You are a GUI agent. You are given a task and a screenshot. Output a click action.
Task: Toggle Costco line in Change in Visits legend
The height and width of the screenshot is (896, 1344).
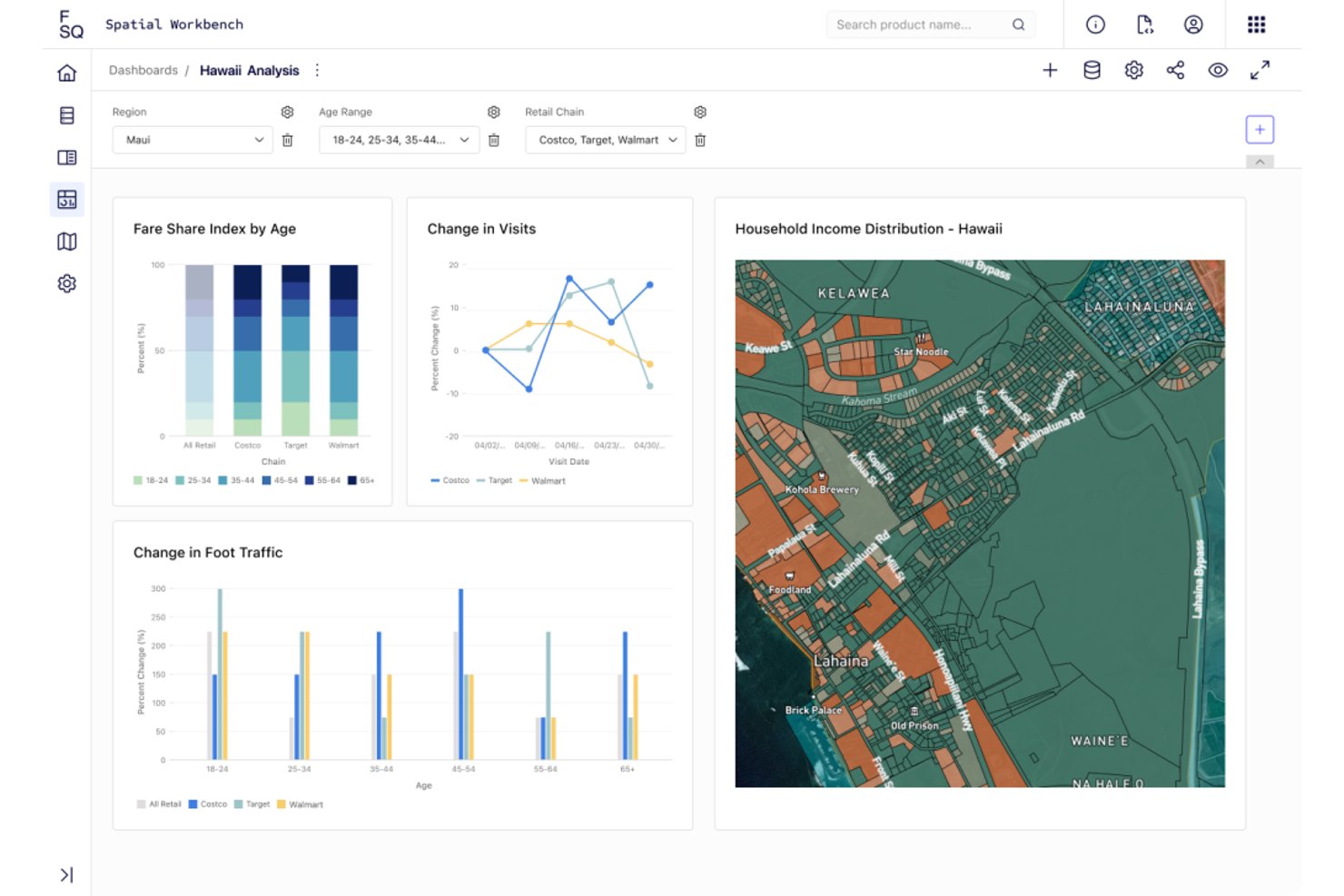(450, 480)
